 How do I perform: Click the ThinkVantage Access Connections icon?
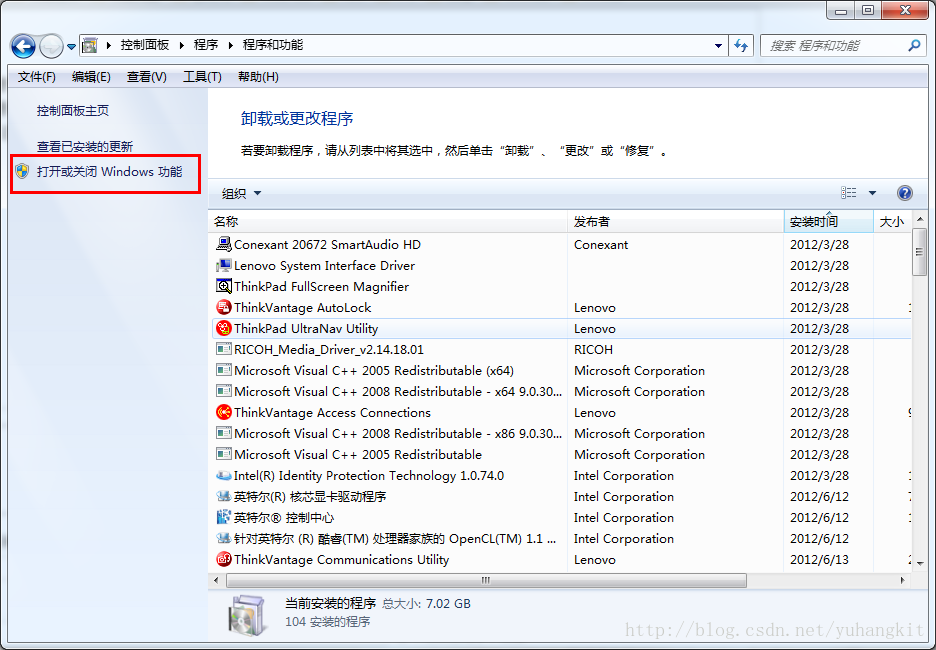click(223, 412)
